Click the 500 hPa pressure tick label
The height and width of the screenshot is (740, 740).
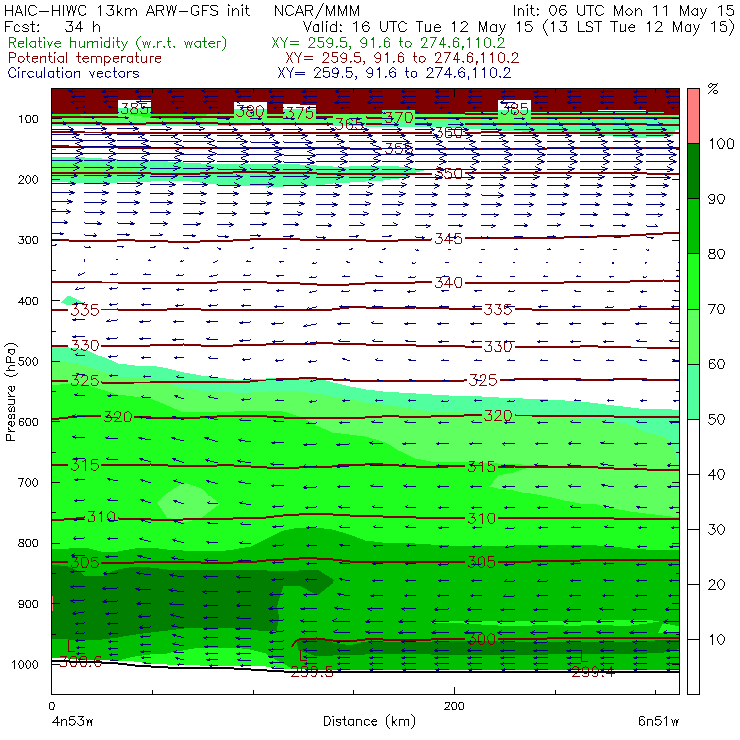(28, 361)
